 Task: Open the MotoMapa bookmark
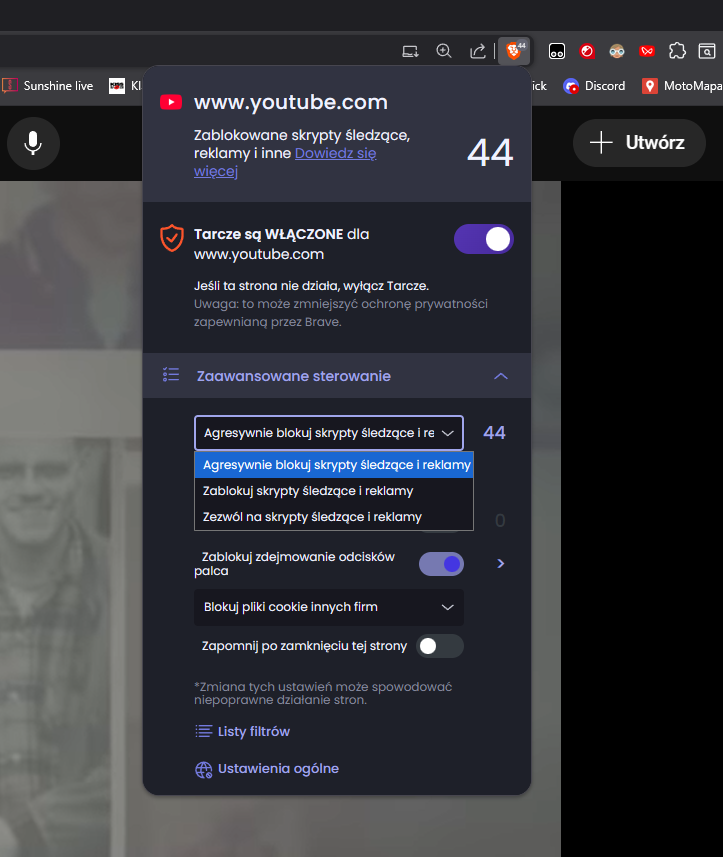click(682, 86)
